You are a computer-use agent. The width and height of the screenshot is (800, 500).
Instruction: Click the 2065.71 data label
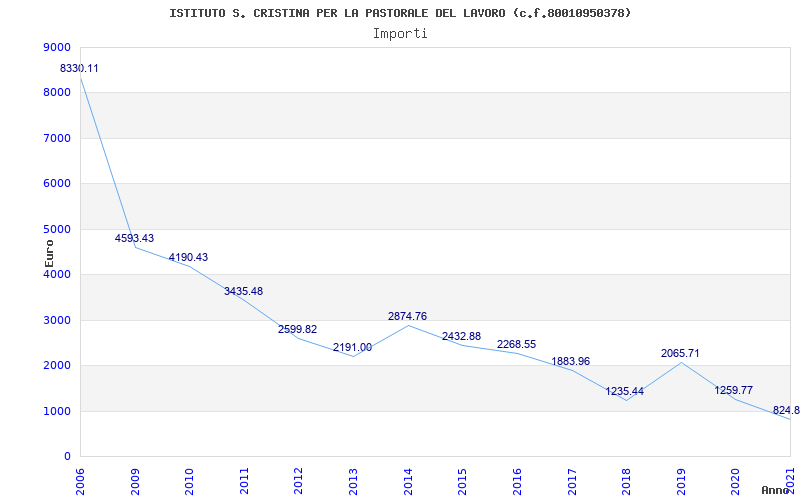[x=680, y=354]
